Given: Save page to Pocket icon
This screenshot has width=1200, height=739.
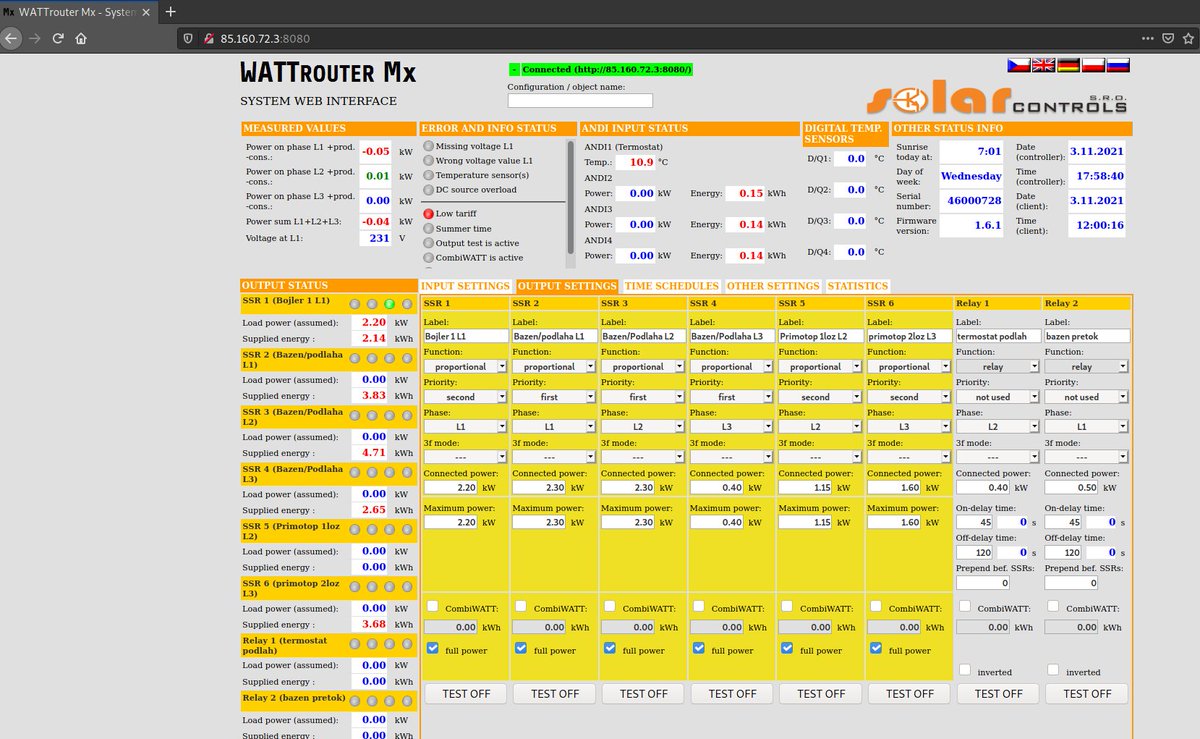Looking at the screenshot, I should click(1168, 38).
